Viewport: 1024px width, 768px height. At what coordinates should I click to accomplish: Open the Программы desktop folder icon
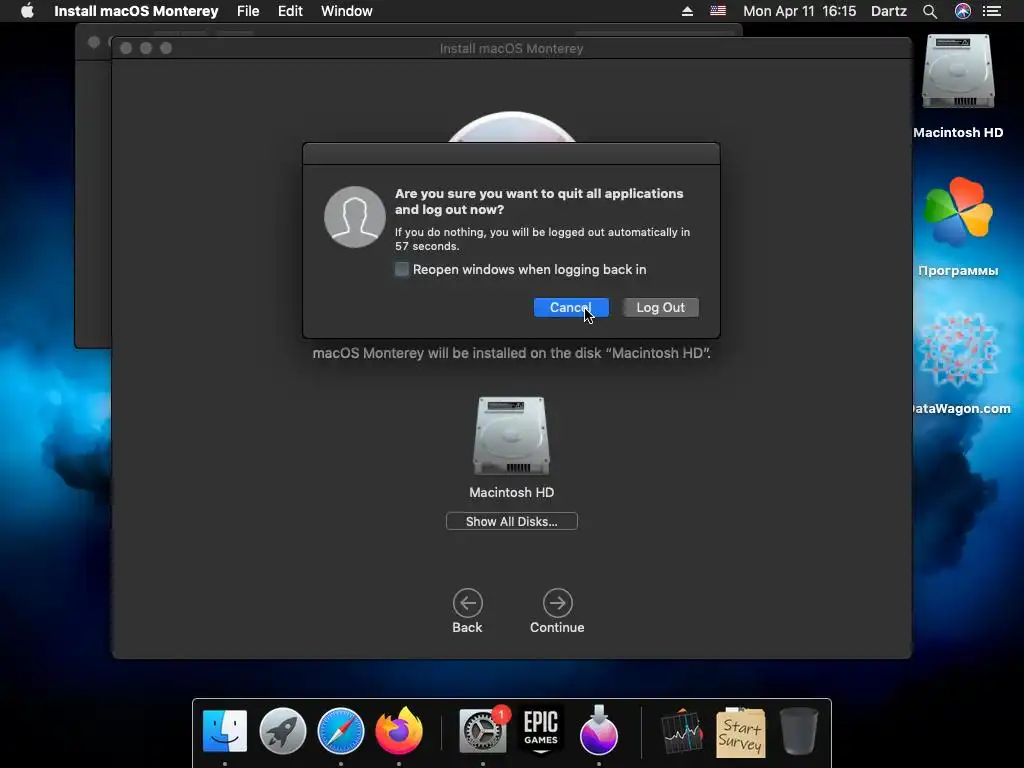click(x=958, y=211)
